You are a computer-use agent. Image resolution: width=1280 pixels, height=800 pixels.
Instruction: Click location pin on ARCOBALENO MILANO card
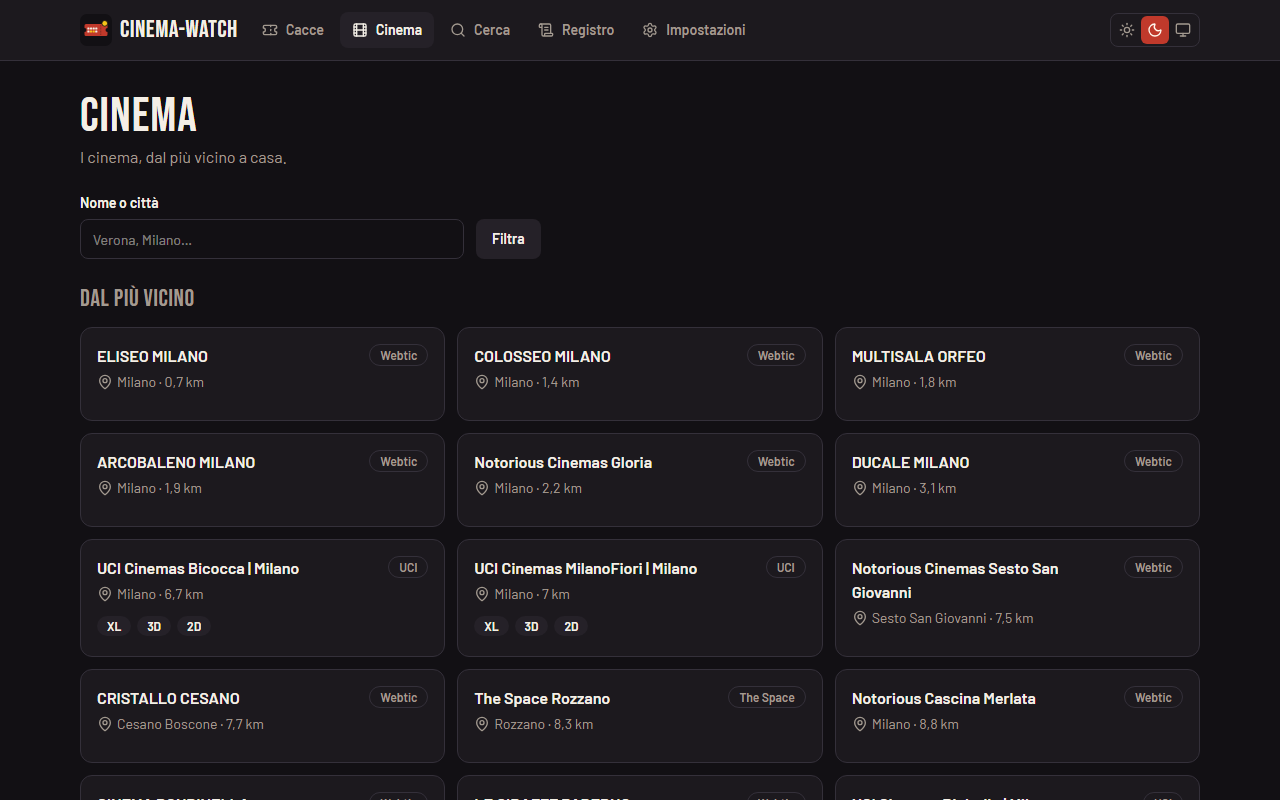pos(104,488)
